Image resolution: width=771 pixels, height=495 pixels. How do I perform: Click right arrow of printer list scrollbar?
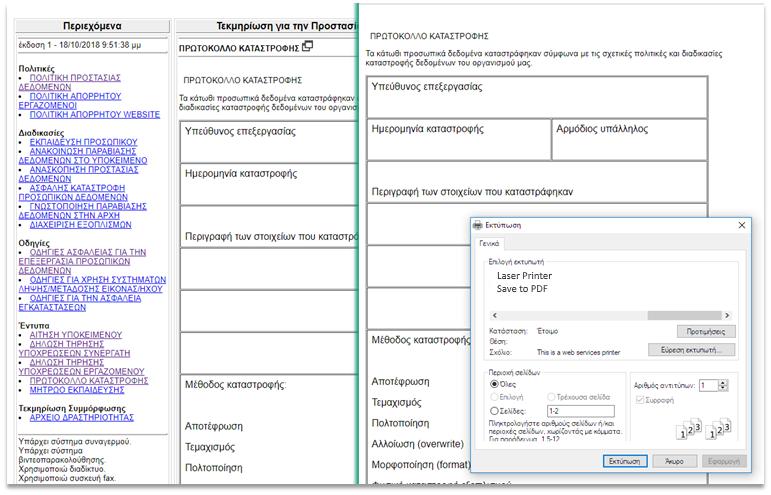click(x=727, y=315)
